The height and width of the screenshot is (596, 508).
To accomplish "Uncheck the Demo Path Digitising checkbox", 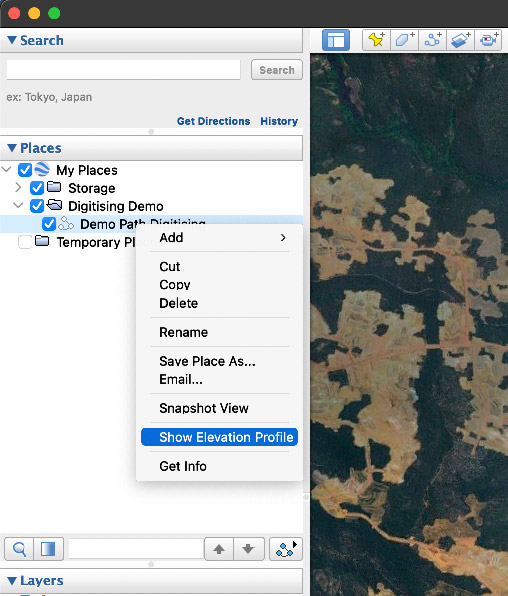I will (49, 224).
